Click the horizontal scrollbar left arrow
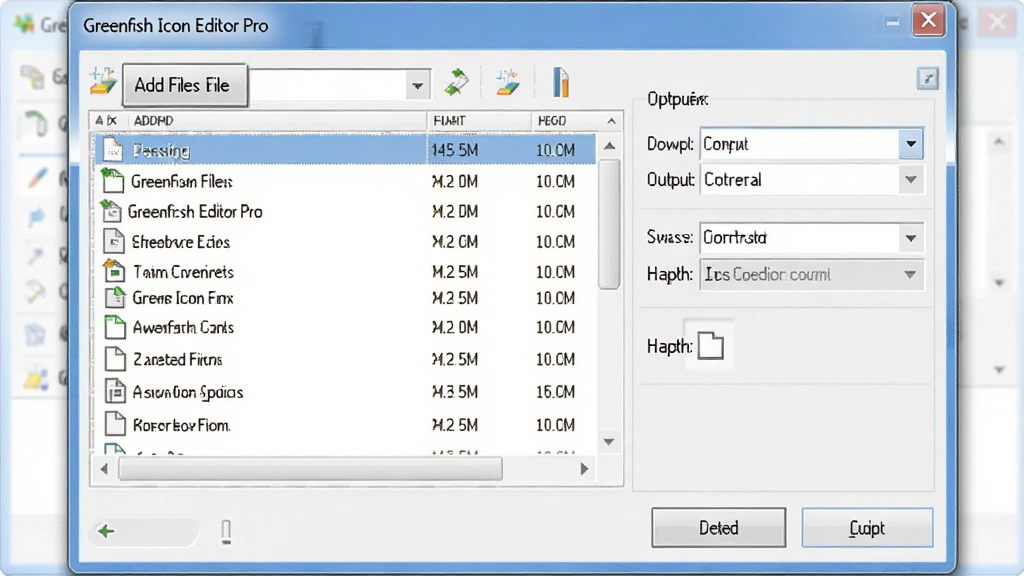 104,469
